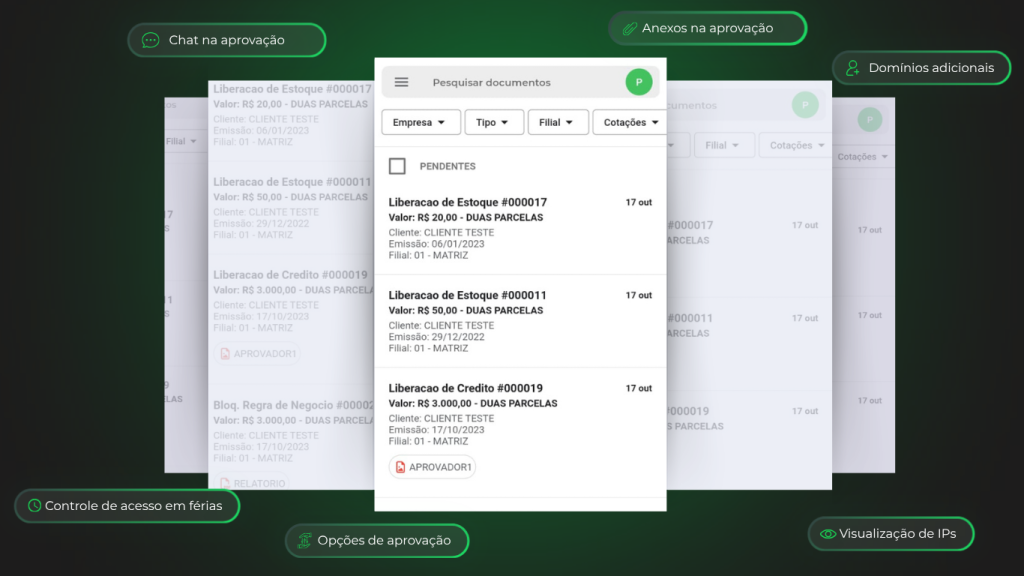Viewport: 1024px width, 576px height.
Task: Click 17 out date on front-panel #000017 row
Action: [x=639, y=202]
